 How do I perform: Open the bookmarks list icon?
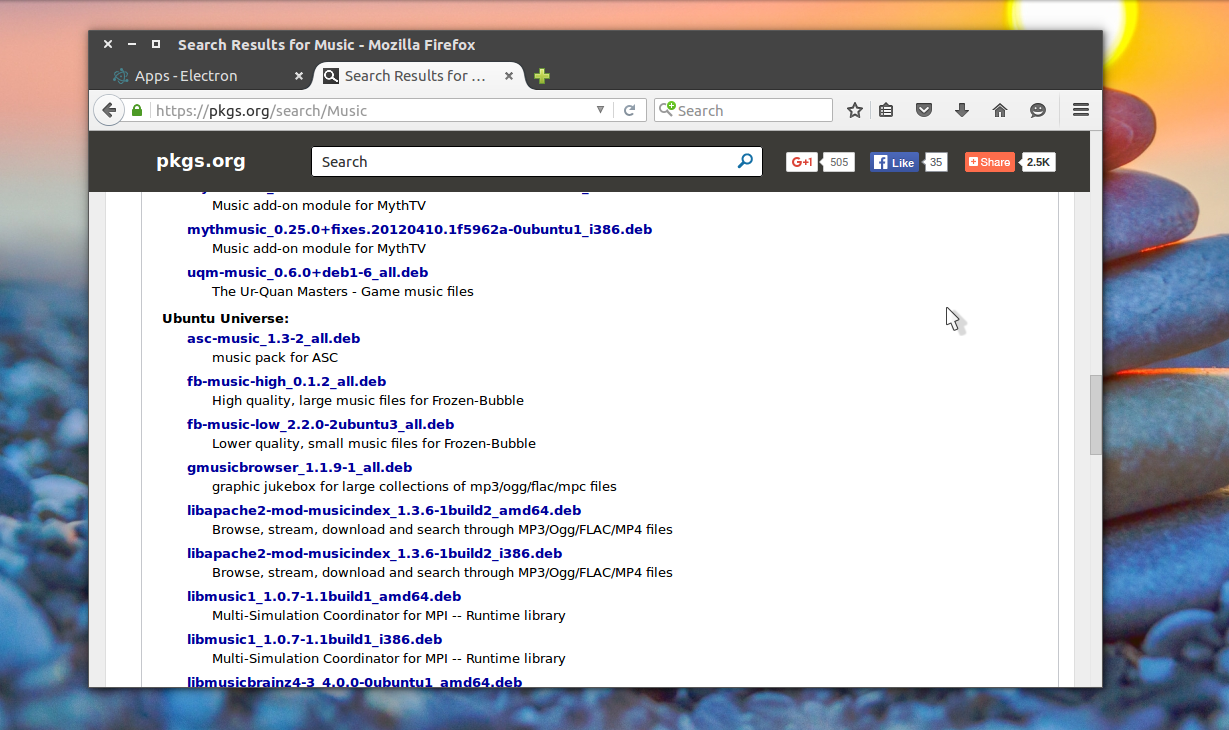tap(886, 110)
